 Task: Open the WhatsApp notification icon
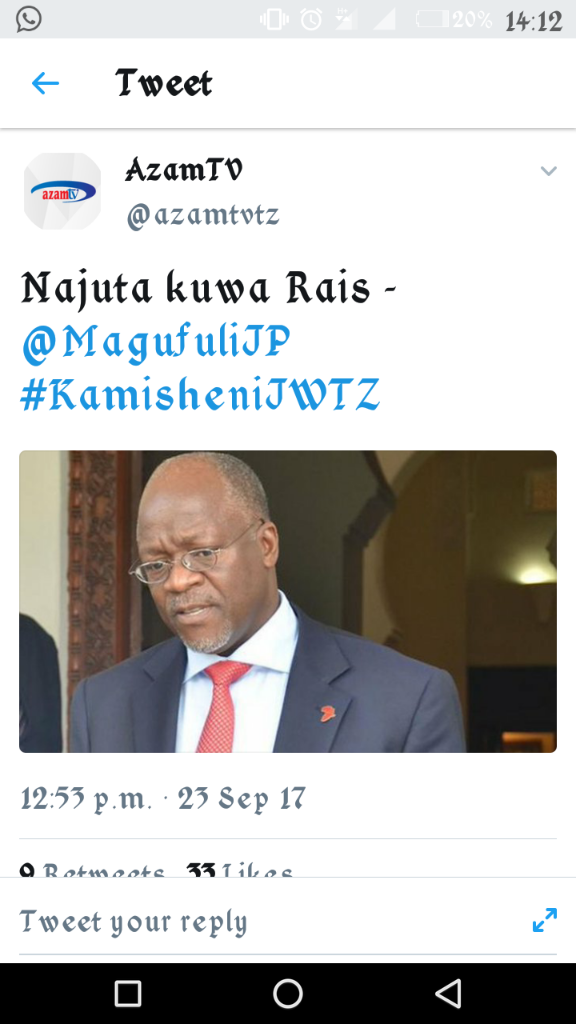pos(29,19)
